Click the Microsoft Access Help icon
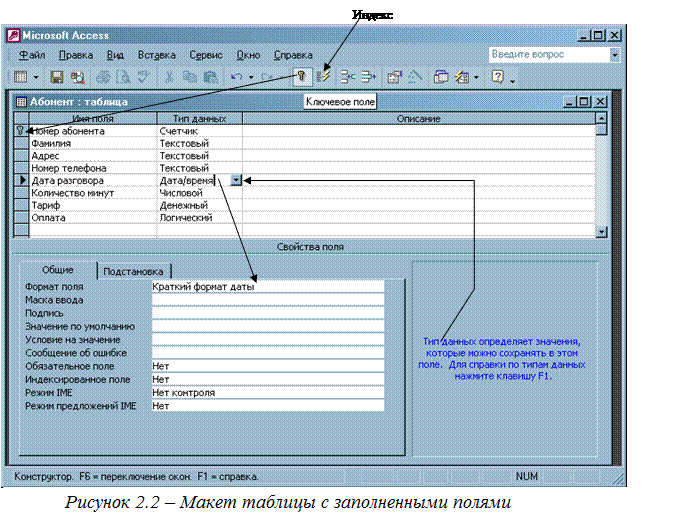The width and height of the screenshot is (685, 523). [498, 77]
